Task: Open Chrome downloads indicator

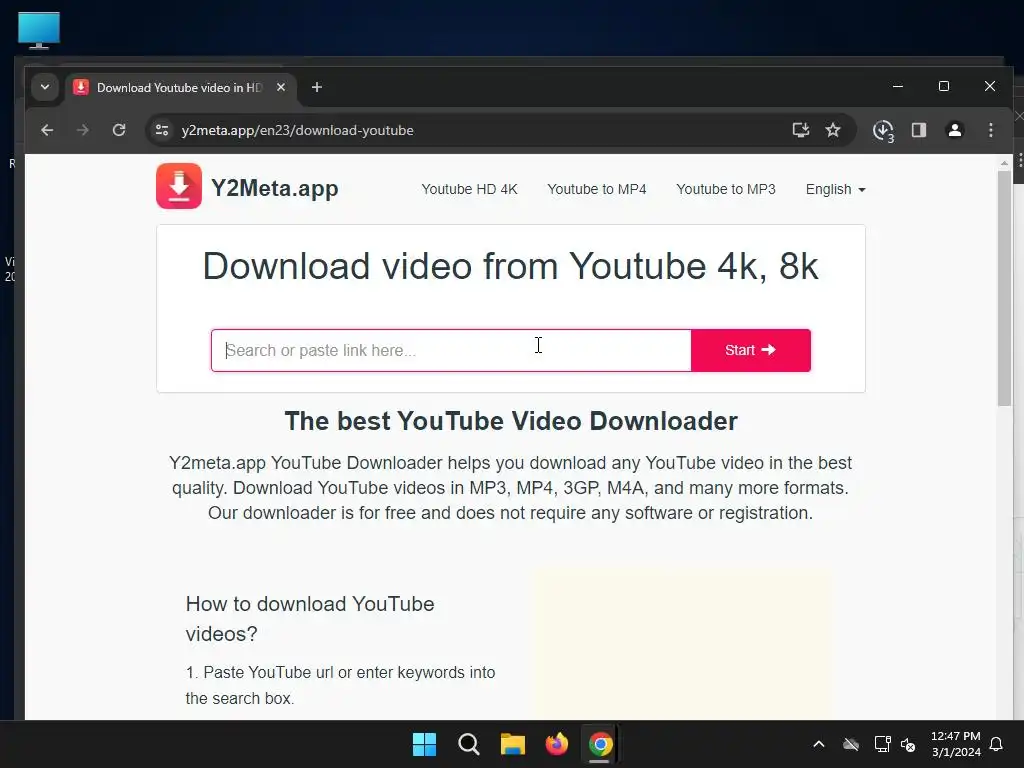Action: (884, 131)
